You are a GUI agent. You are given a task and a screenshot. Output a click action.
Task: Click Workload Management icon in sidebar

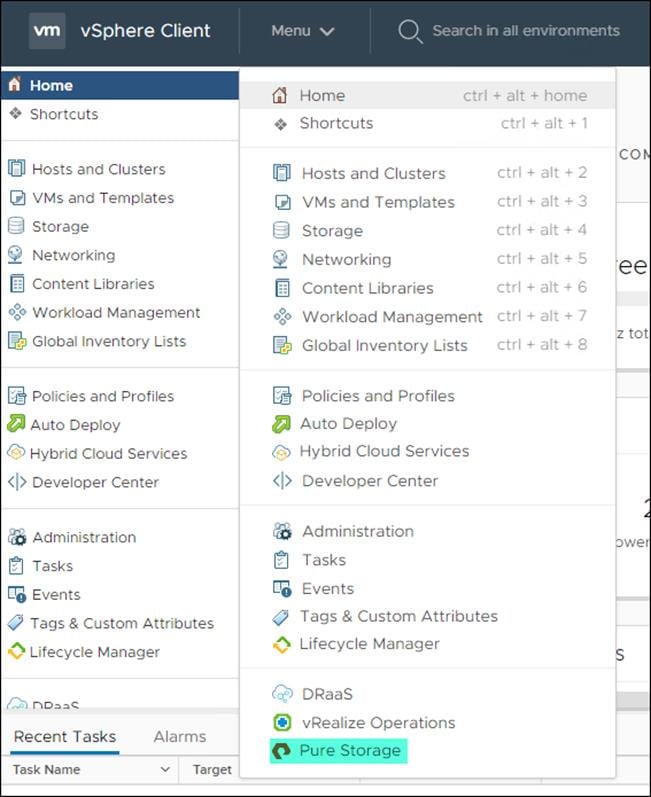click(17, 312)
